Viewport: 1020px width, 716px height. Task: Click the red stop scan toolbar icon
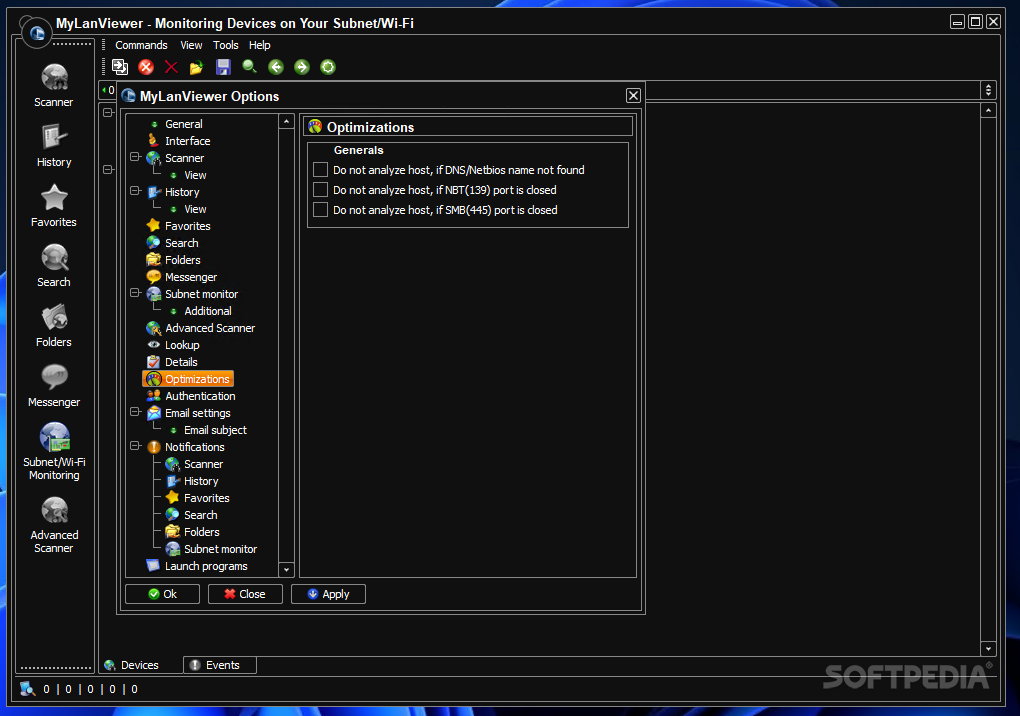pyautogui.click(x=146, y=67)
